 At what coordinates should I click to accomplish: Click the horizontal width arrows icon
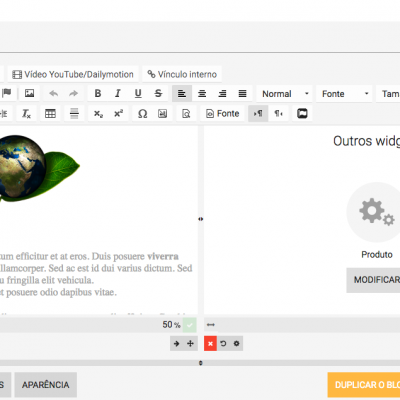(x=211, y=325)
